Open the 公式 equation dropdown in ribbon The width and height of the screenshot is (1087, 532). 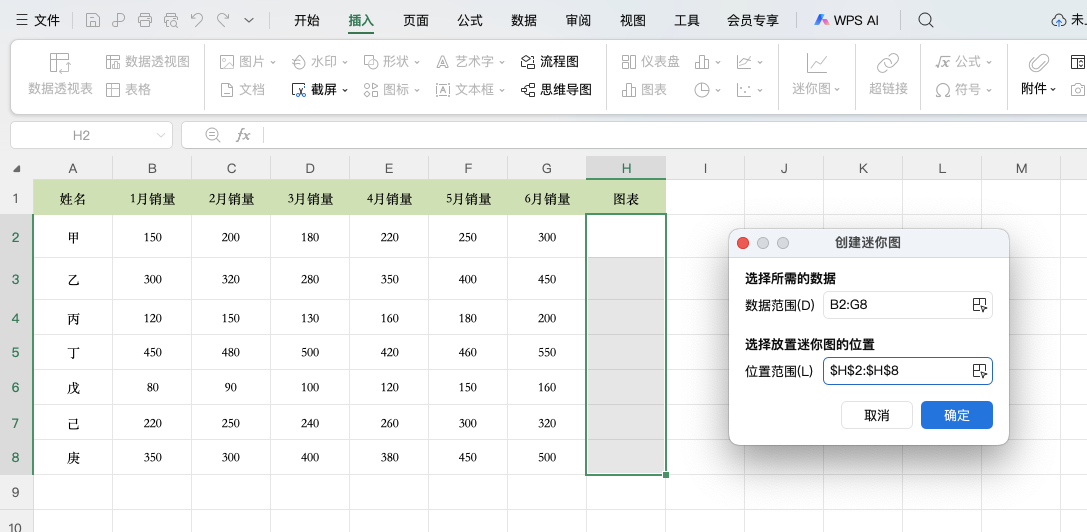(964, 62)
